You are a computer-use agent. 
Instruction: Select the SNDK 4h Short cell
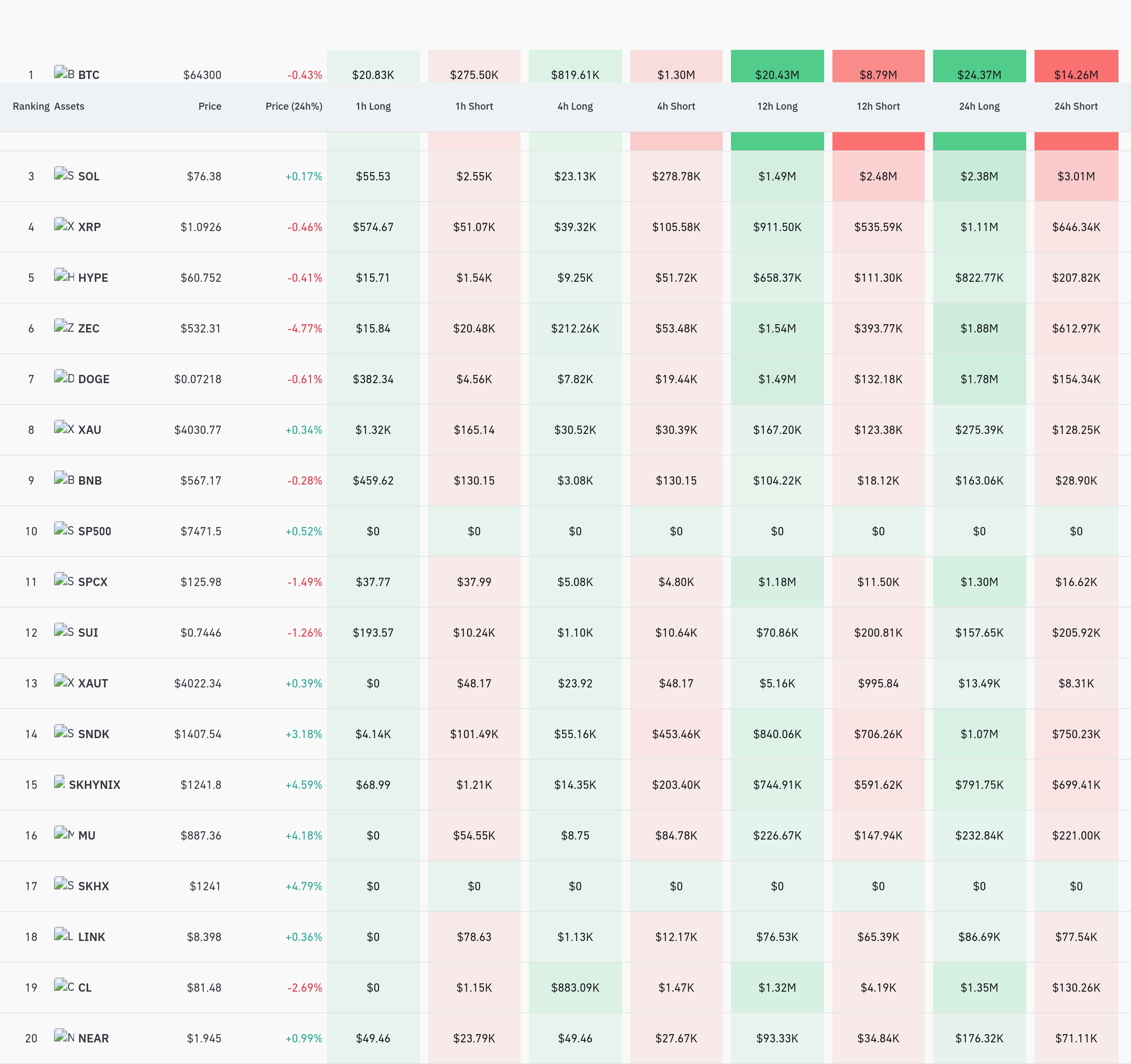pos(676,734)
